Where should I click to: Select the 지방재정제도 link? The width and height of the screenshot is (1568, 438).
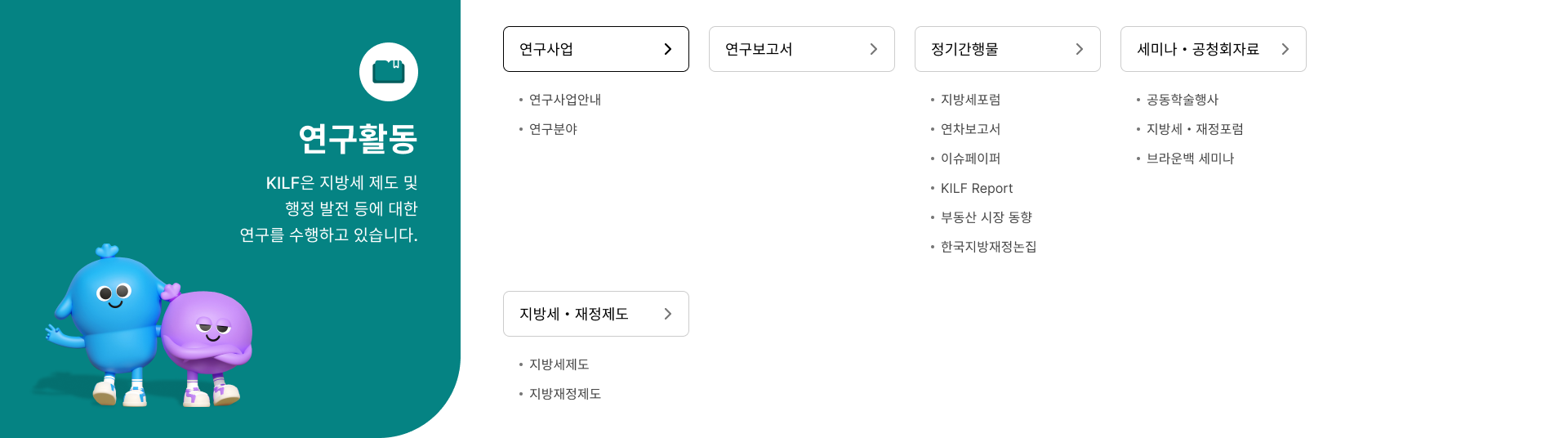tap(564, 394)
